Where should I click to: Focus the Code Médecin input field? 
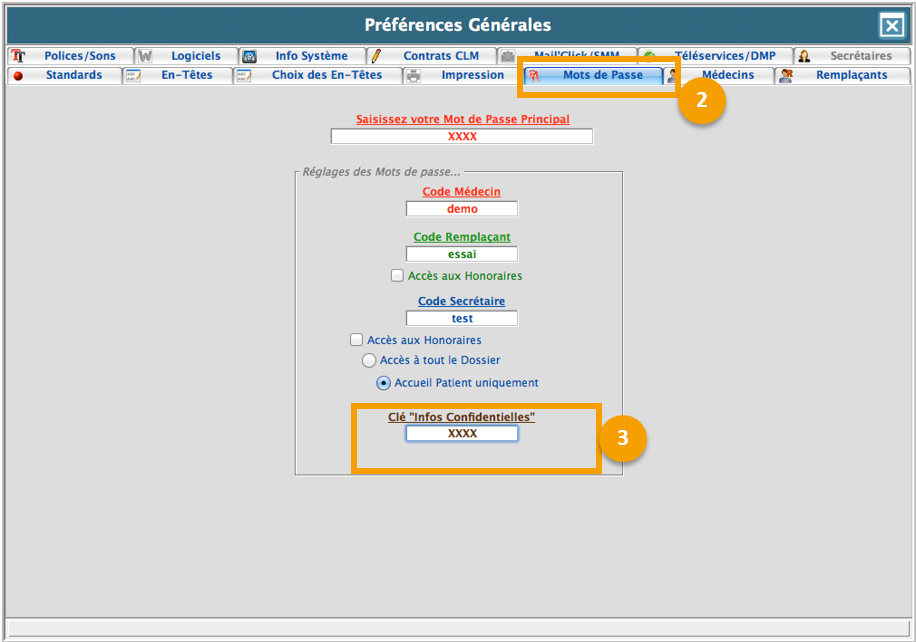point(462,209)
